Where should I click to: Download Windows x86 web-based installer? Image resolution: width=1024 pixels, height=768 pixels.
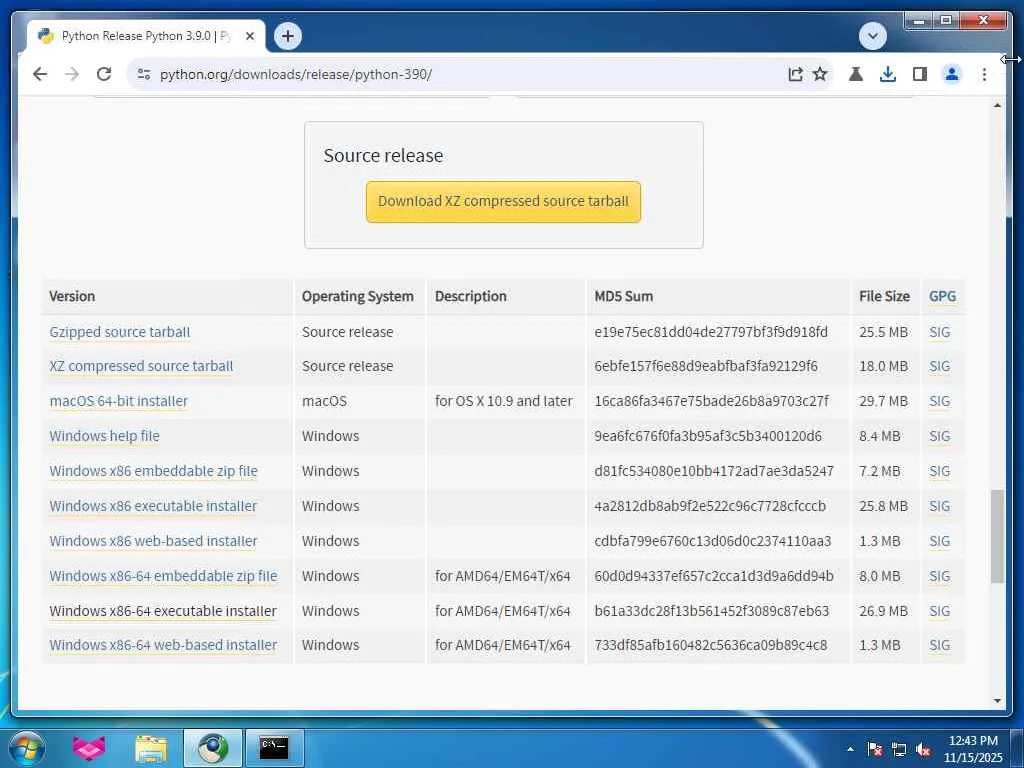(x=153, y=541)
